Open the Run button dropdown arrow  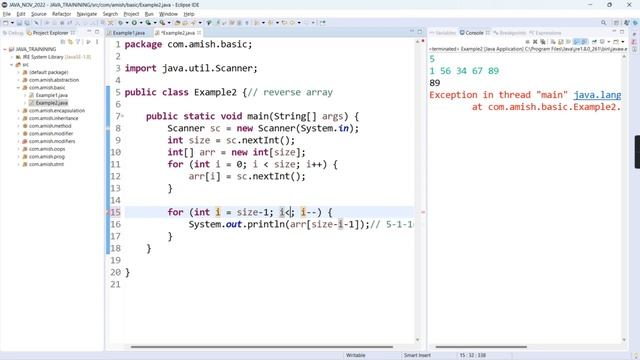[x=141, y=23]
